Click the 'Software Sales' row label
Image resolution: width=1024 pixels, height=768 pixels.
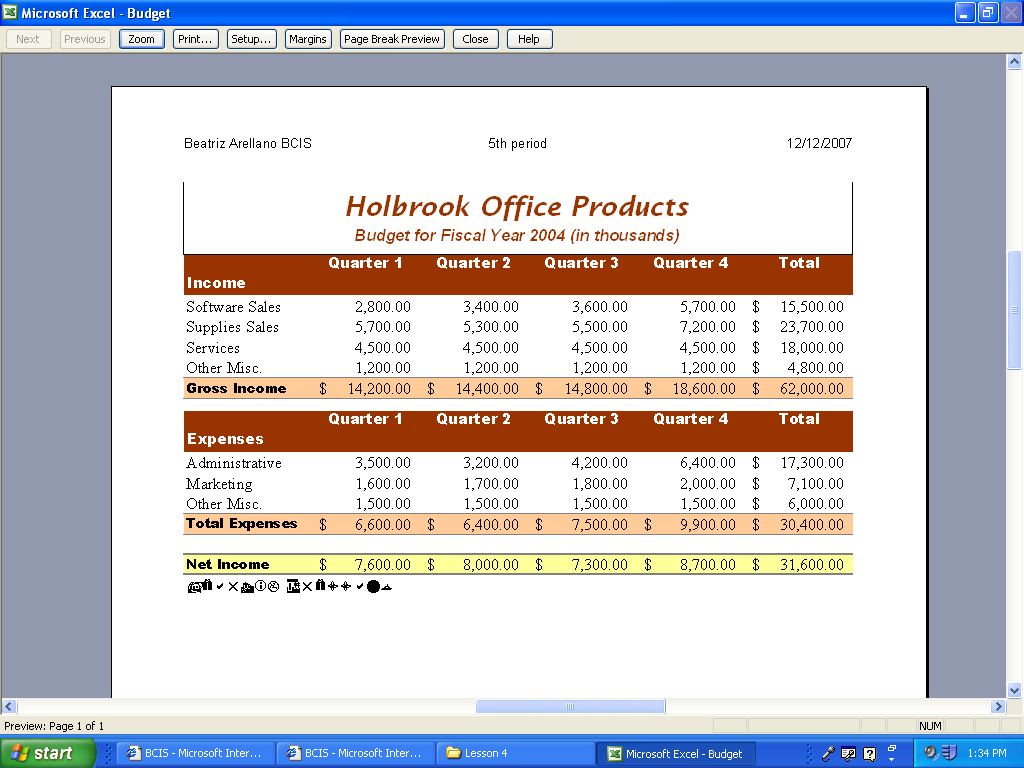tap(233, 307)
